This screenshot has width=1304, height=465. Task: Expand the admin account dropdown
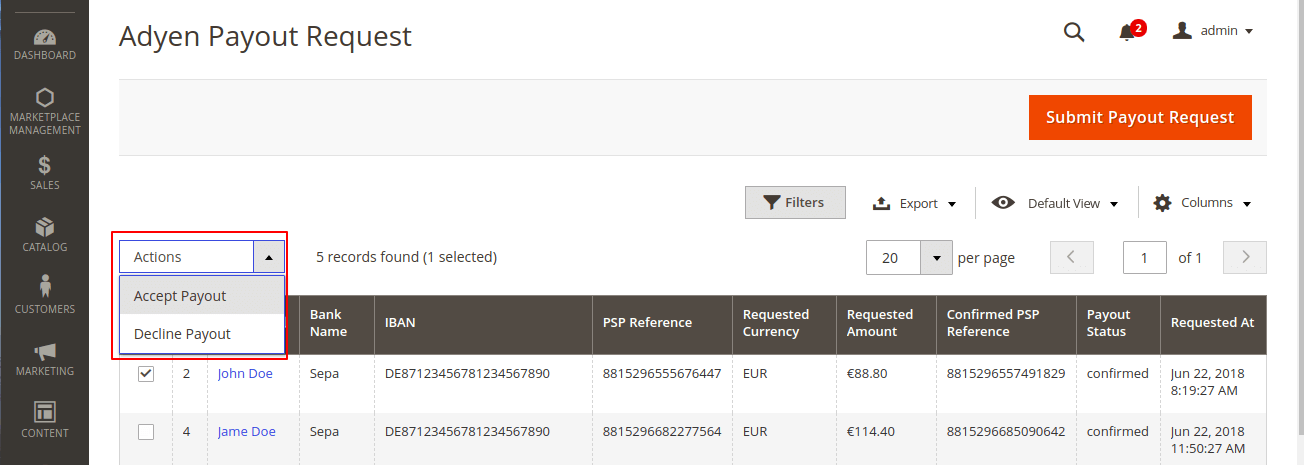(1213, 31)
